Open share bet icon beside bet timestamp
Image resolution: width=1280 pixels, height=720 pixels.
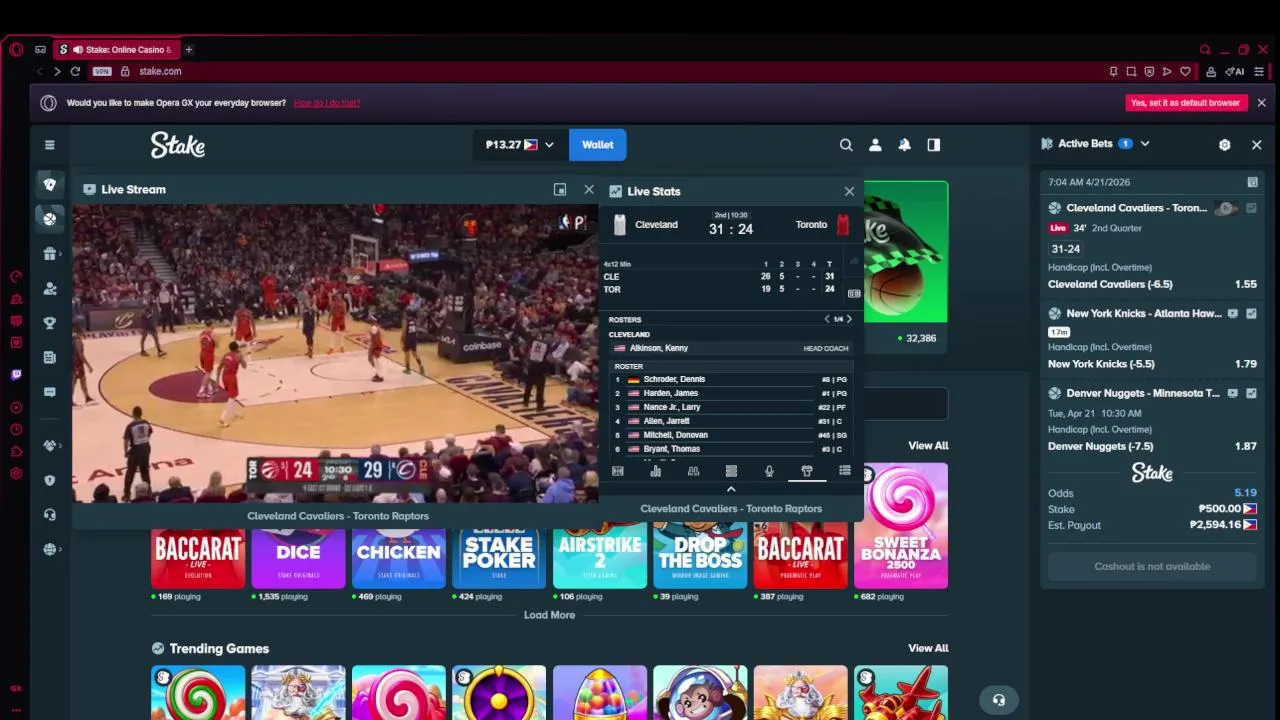(1252, 182)
